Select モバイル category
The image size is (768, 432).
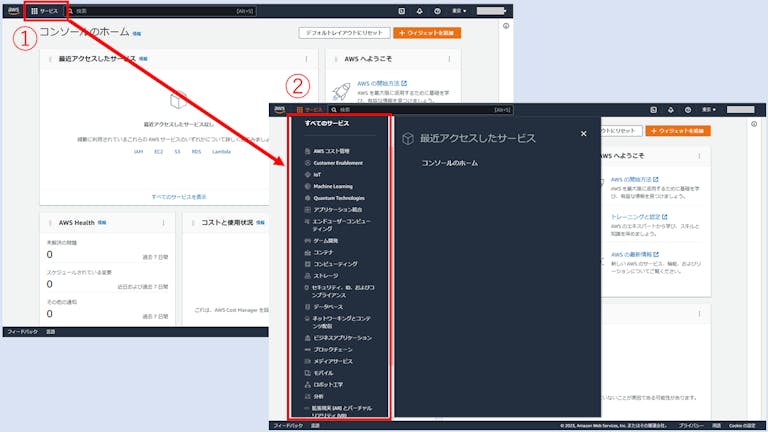[319, 373]
